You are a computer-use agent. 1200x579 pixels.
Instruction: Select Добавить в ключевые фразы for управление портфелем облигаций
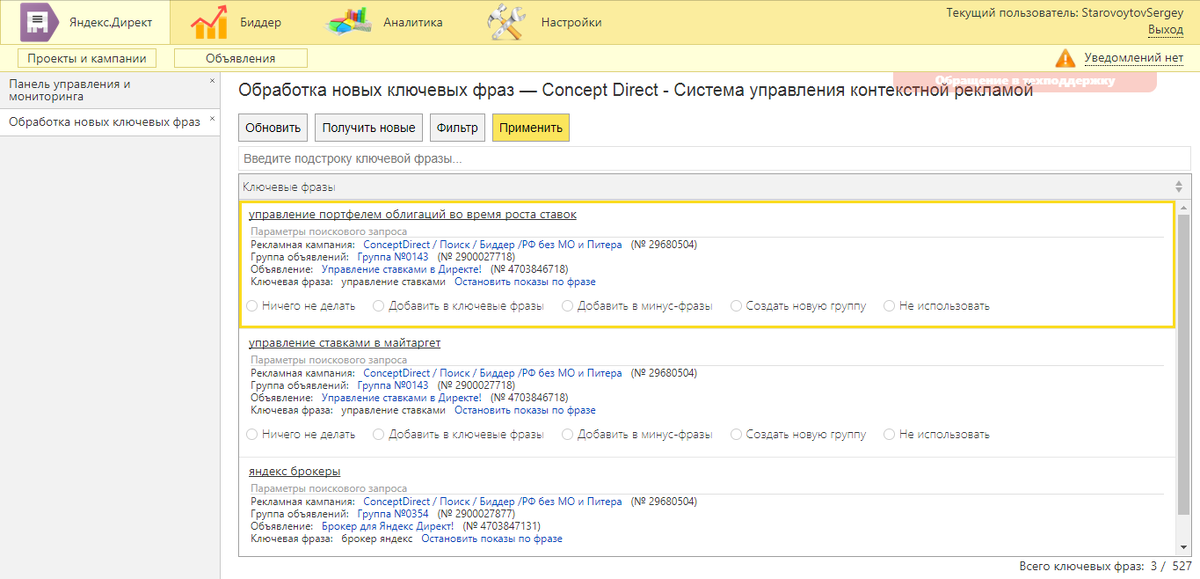pos(379,306)
